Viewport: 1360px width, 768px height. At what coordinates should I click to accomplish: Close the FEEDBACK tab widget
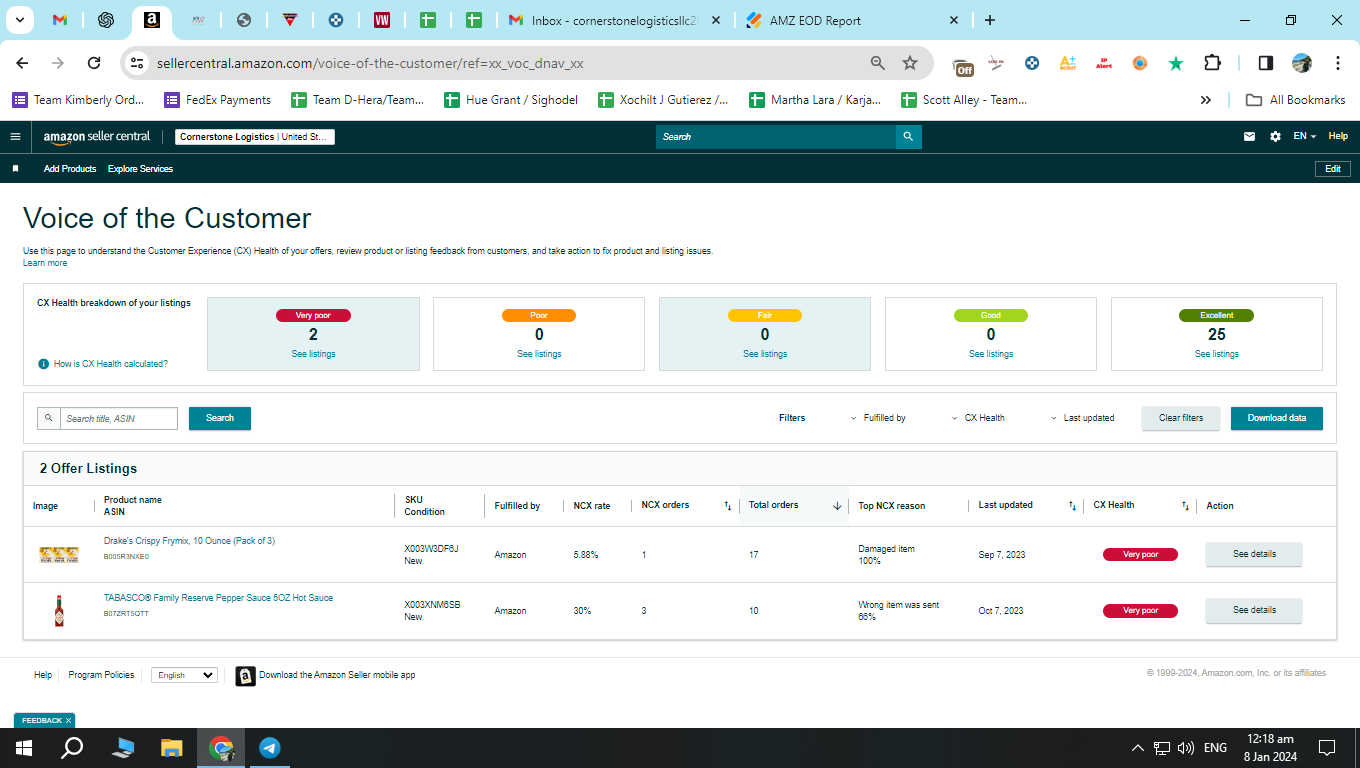coord(69,721)
